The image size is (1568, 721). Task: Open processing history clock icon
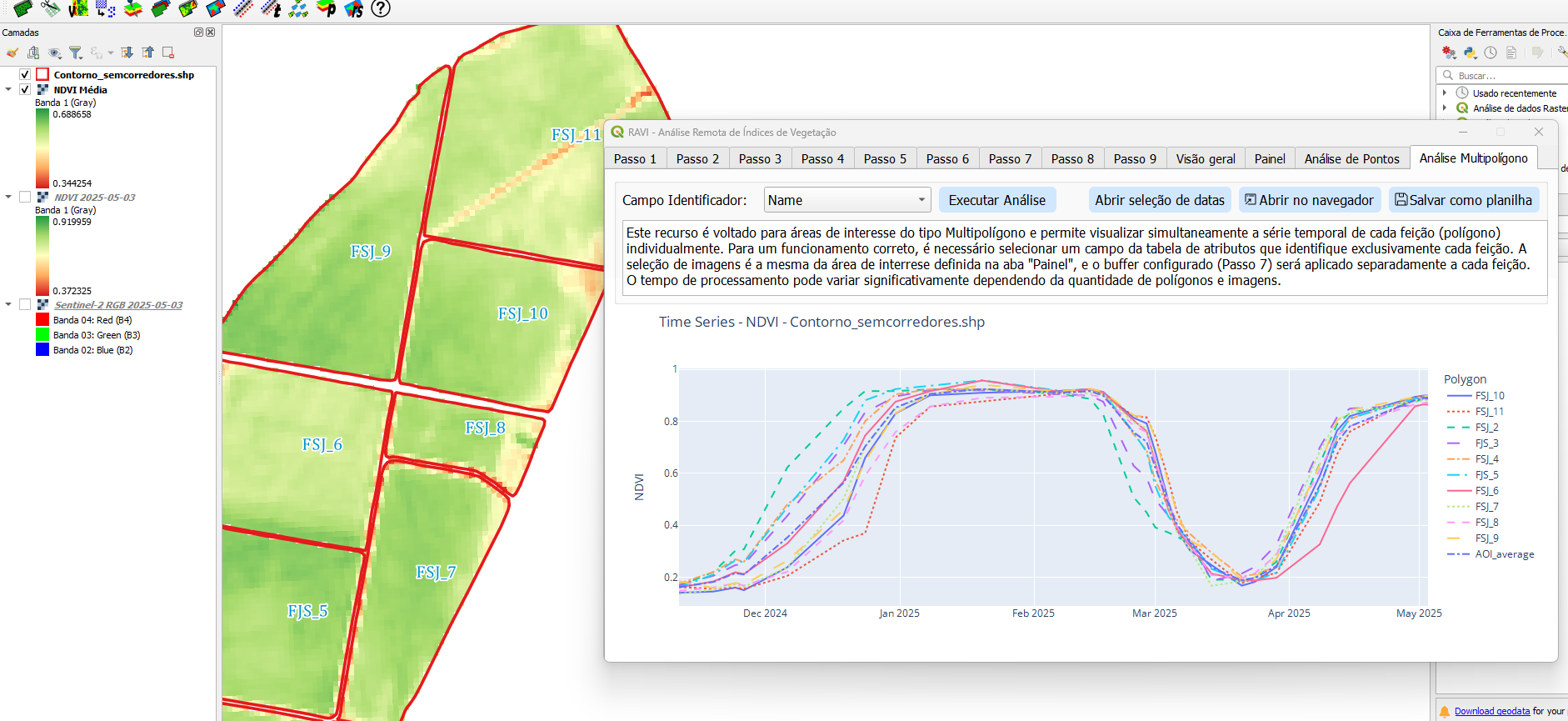click(1491, 53)
